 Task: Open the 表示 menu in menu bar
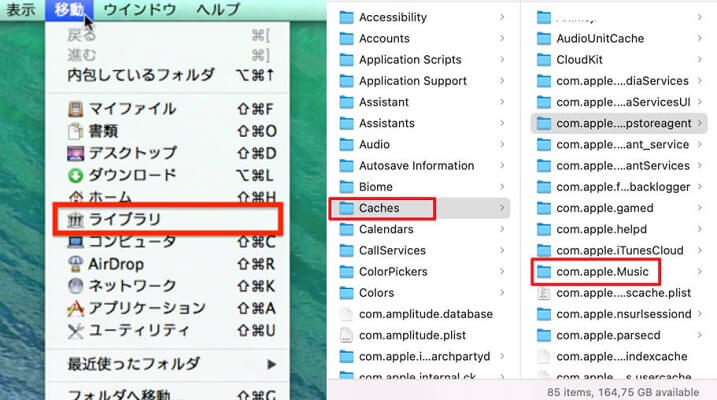pos(21,10)
